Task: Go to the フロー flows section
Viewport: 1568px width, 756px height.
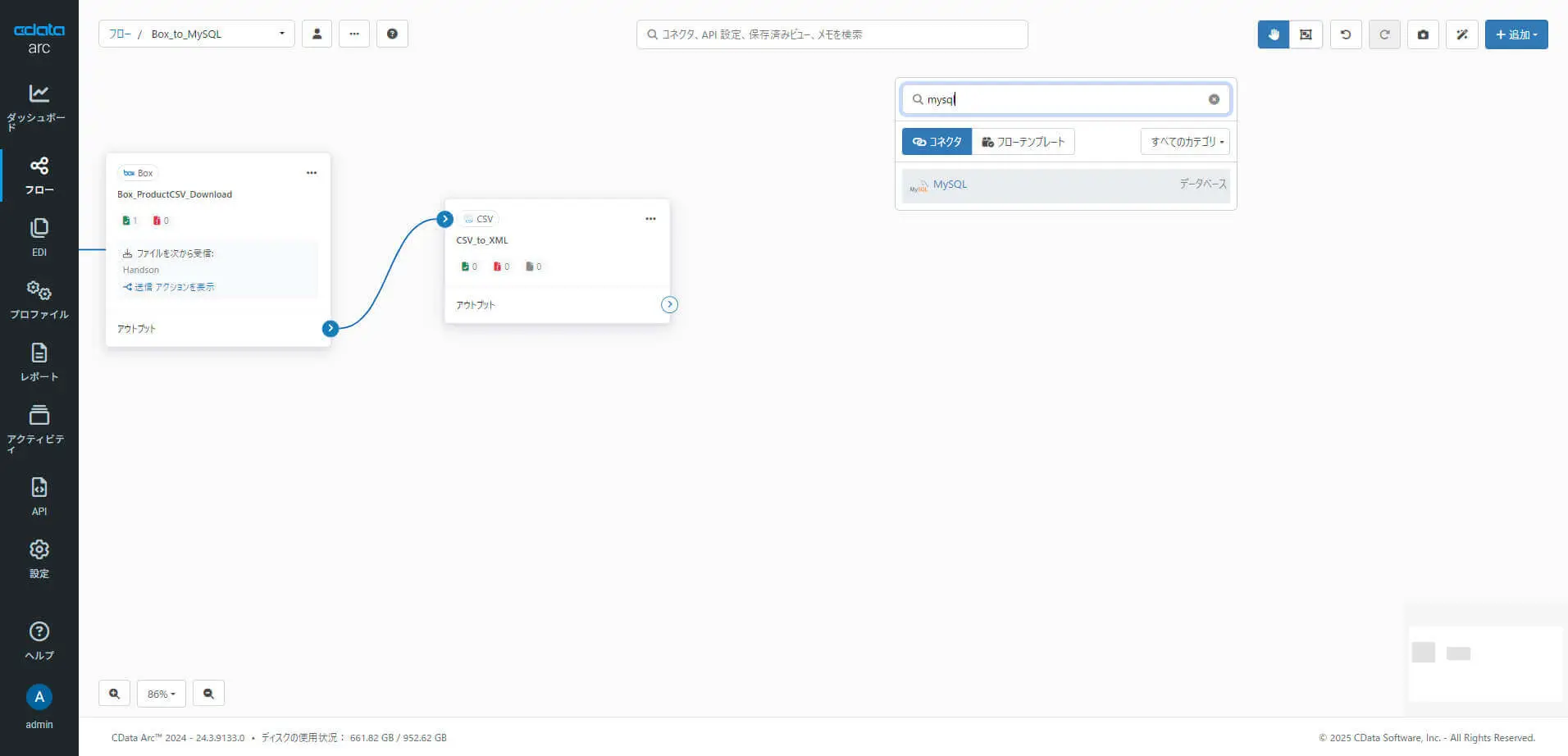Action: pos(39,175)
